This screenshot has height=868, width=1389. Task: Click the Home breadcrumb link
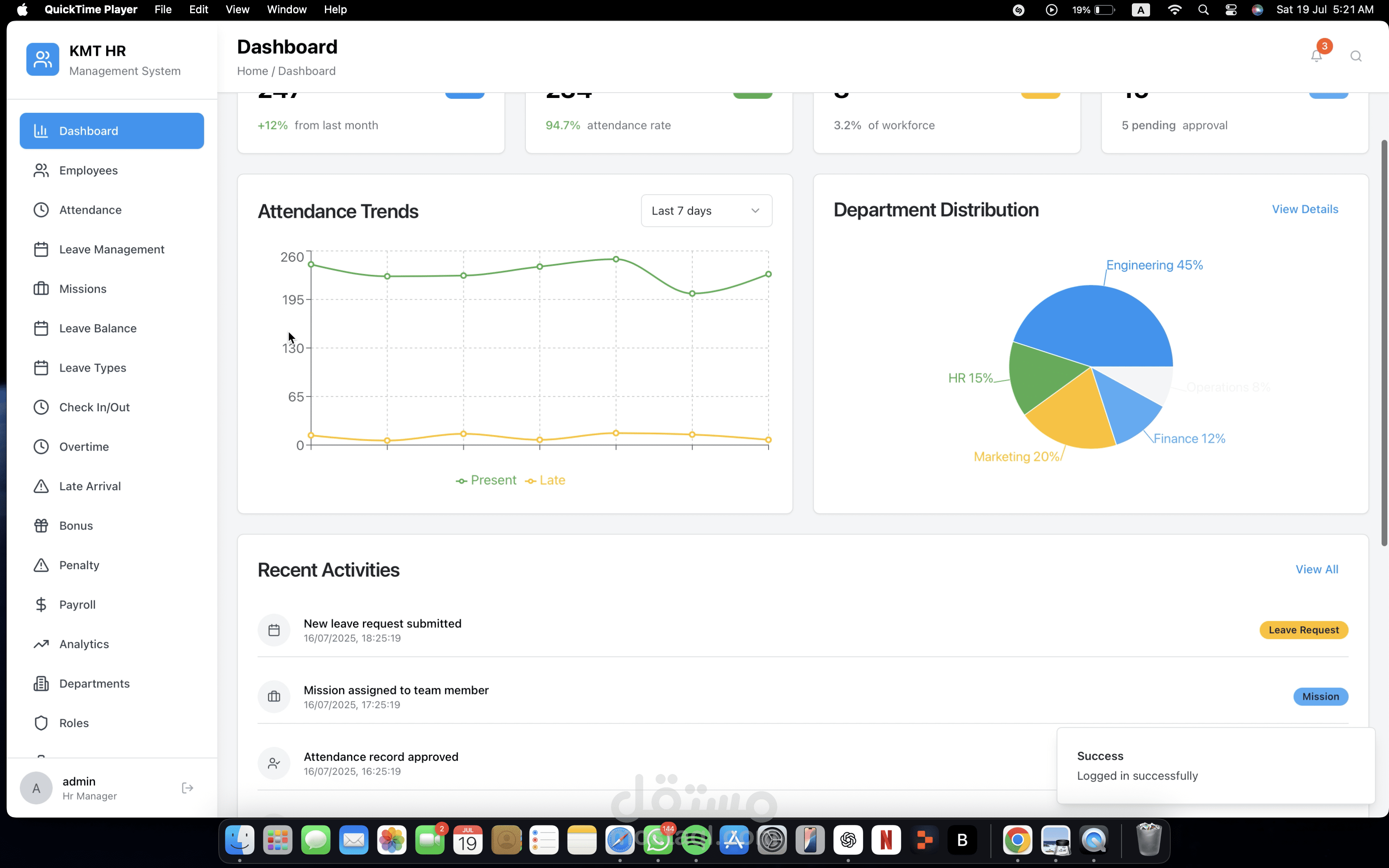pyautogui.click(x=253, y=71)
